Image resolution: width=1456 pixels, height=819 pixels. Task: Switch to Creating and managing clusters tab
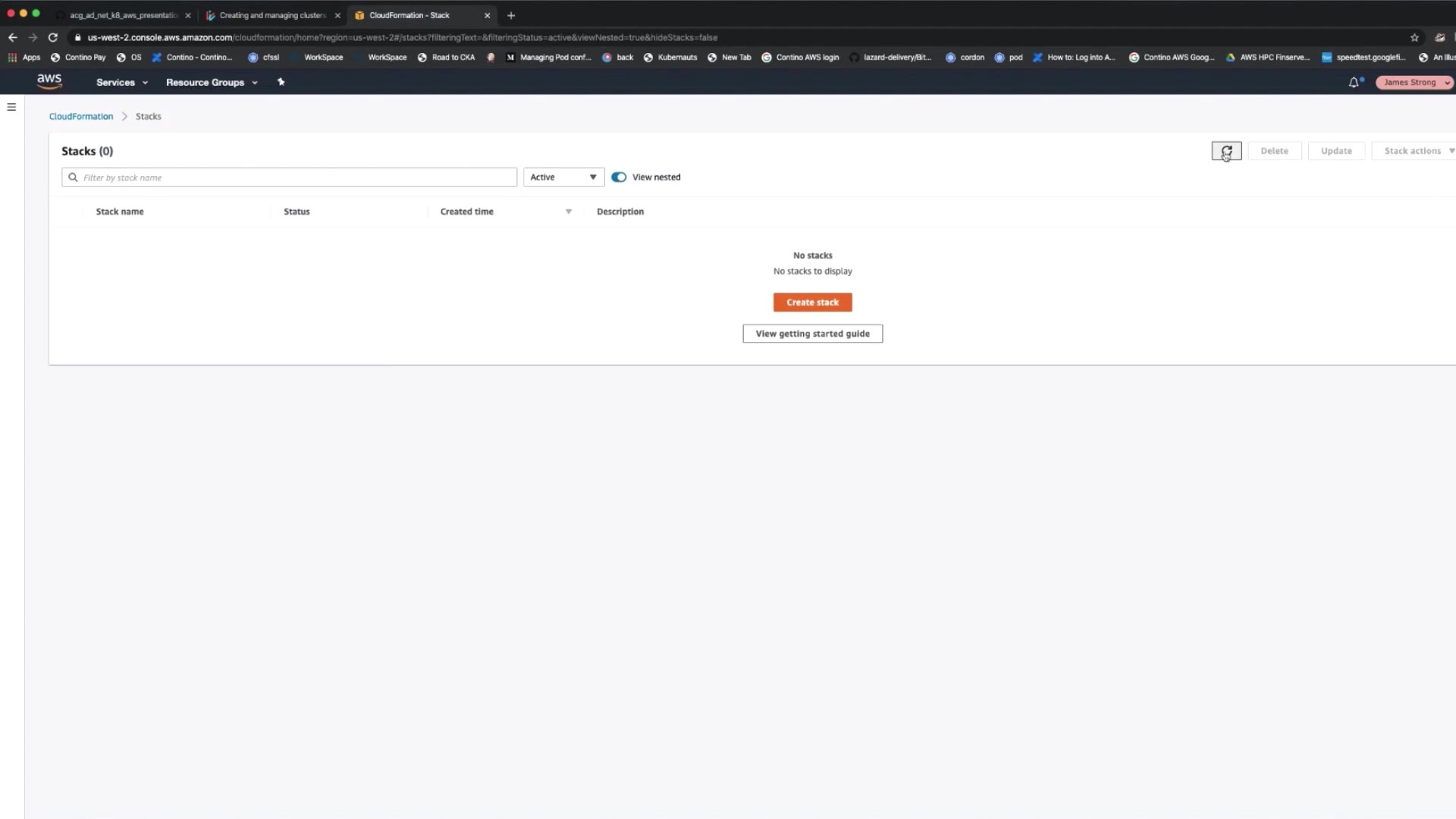[271, 15]
